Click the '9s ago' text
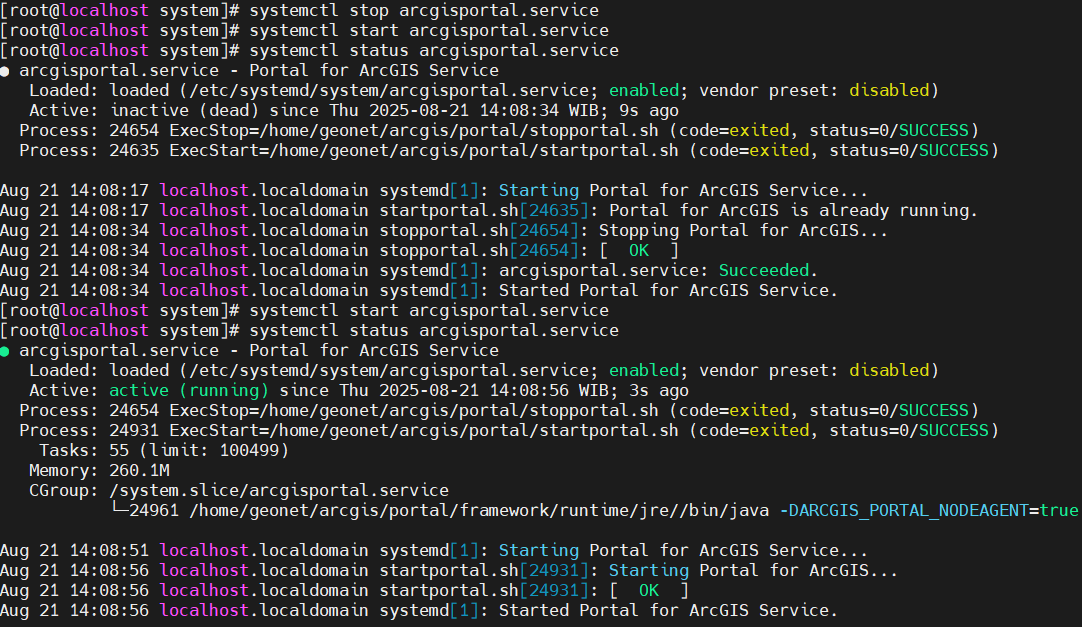1082x627 pixels. [x=649, y=110]
